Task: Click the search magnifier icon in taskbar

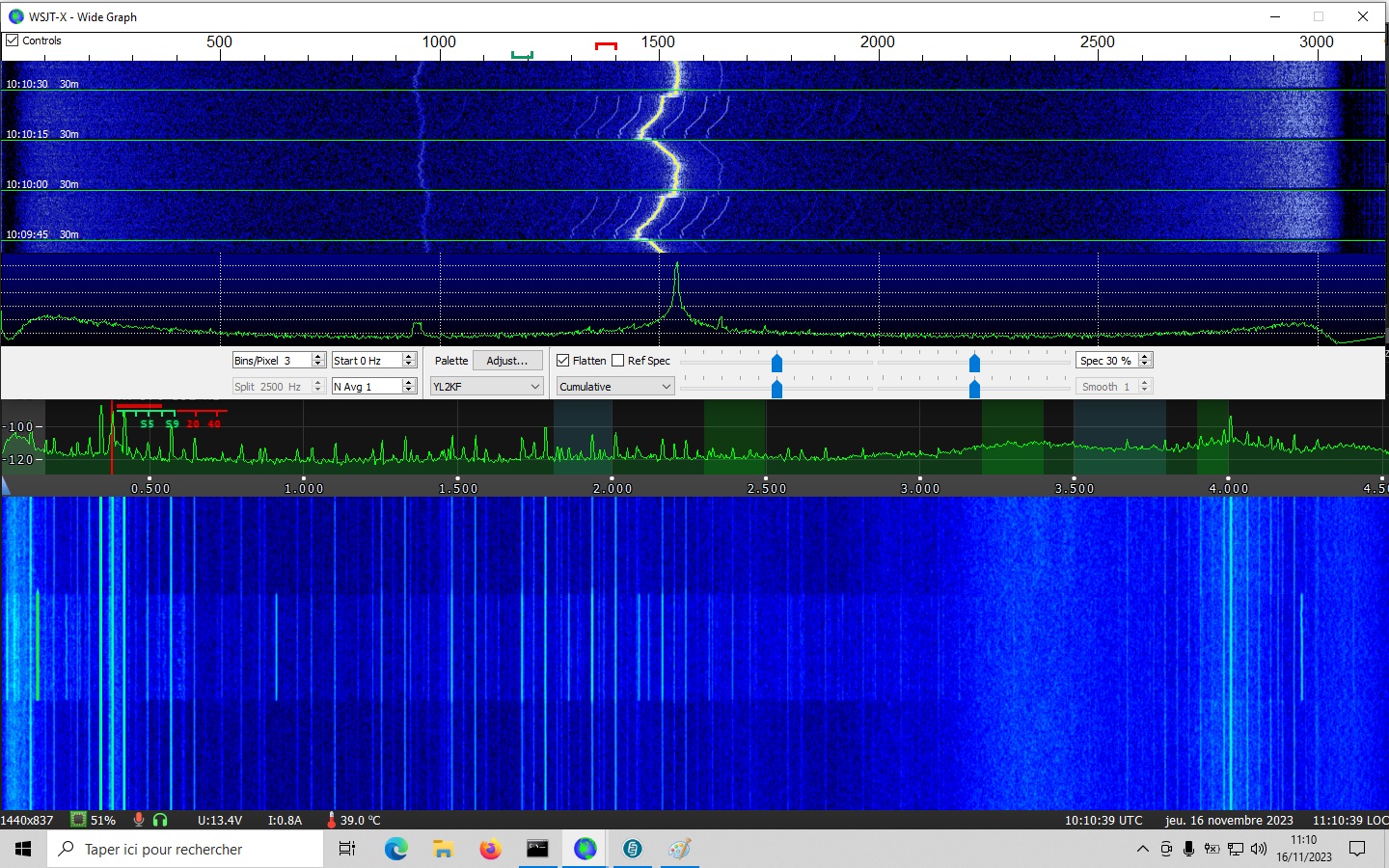Action: (67, 849)
